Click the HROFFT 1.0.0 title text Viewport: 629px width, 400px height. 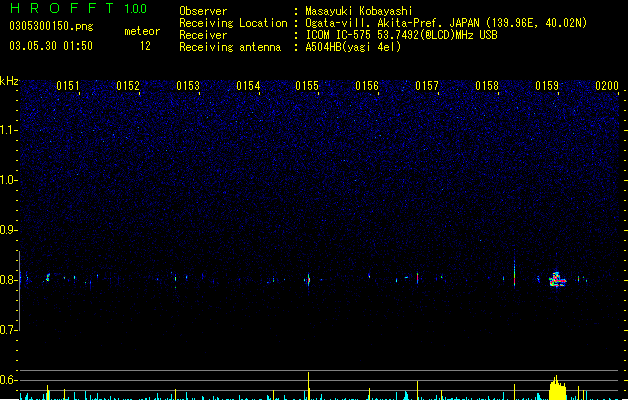[x=79, y=8]
